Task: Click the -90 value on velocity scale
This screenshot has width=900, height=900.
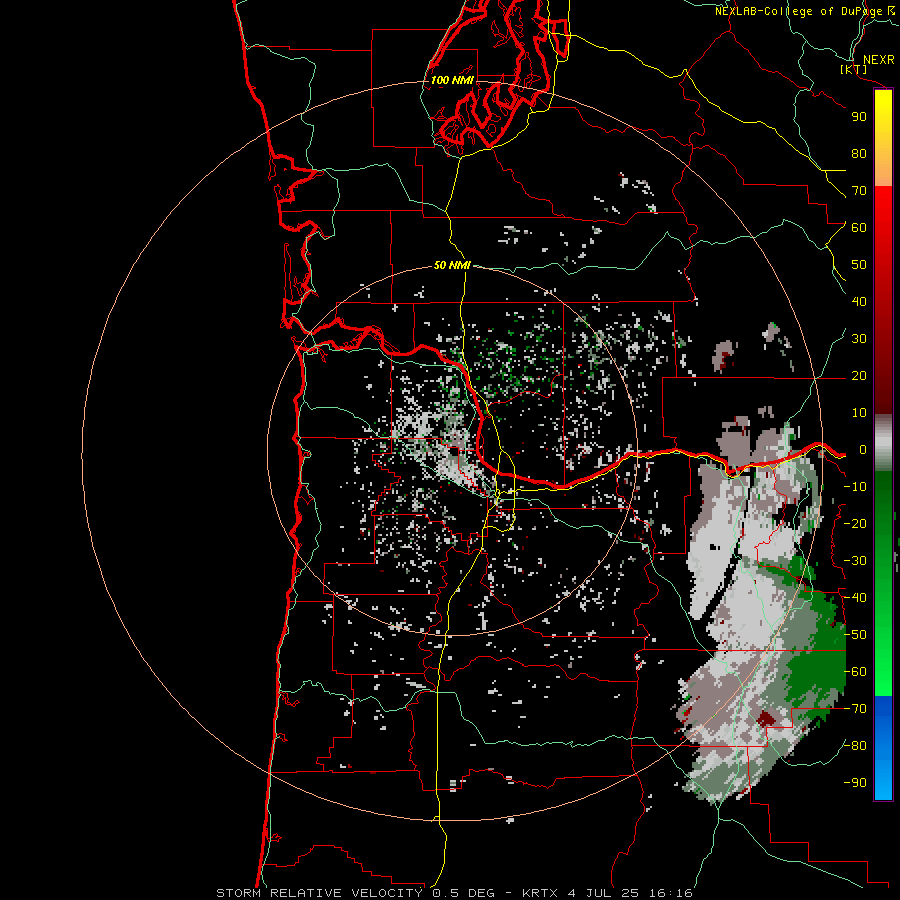Action: 855,783
